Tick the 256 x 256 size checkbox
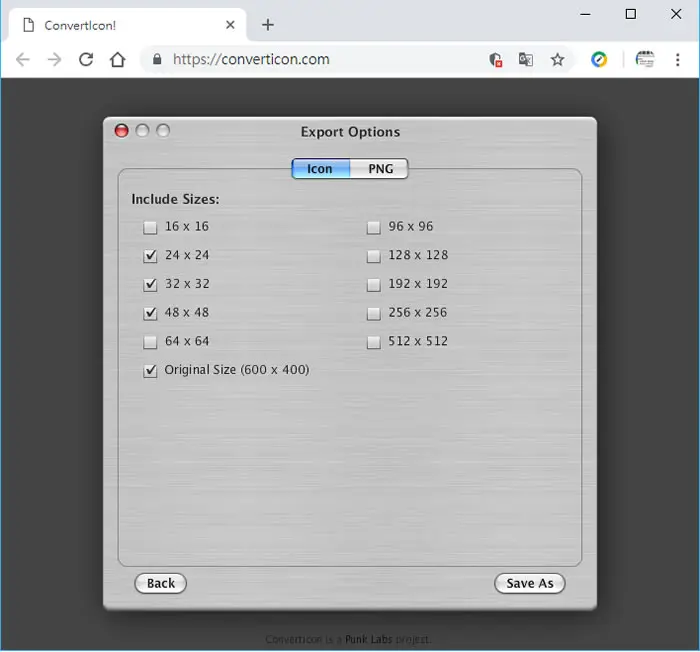The width and height of the screenshot is (700, 652). tap(373, 313)
